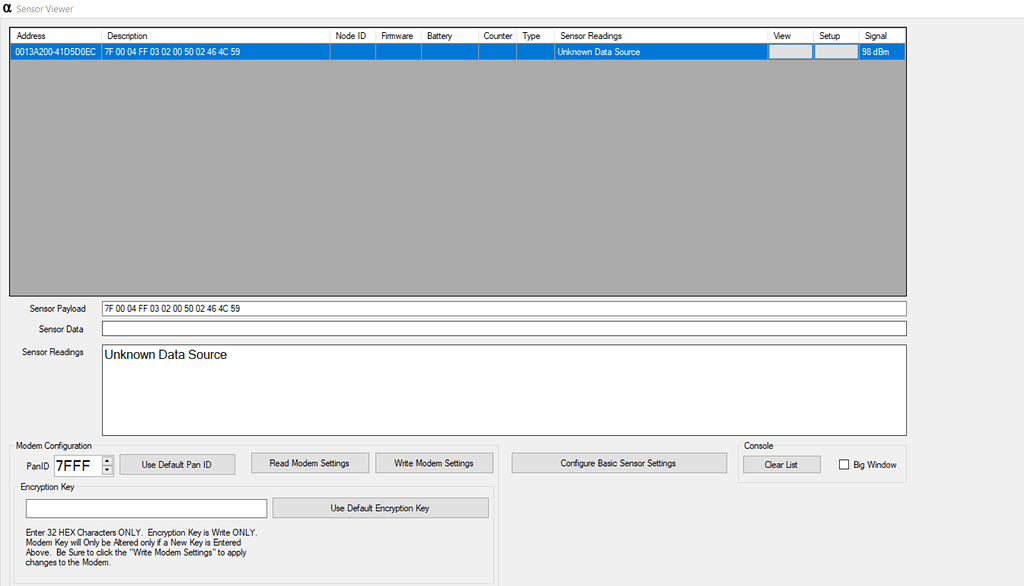The height and width of the screenshot is (586, 1024).
Task: Click inside the Sensor Readings text box
Action: tap(503, 390)
